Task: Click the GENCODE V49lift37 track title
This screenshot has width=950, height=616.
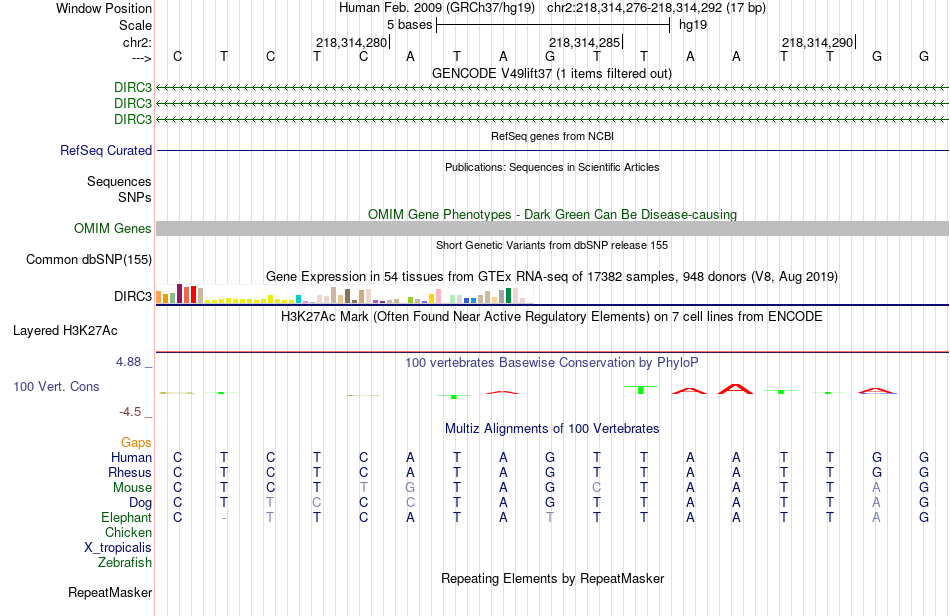Action: [552, 74]
